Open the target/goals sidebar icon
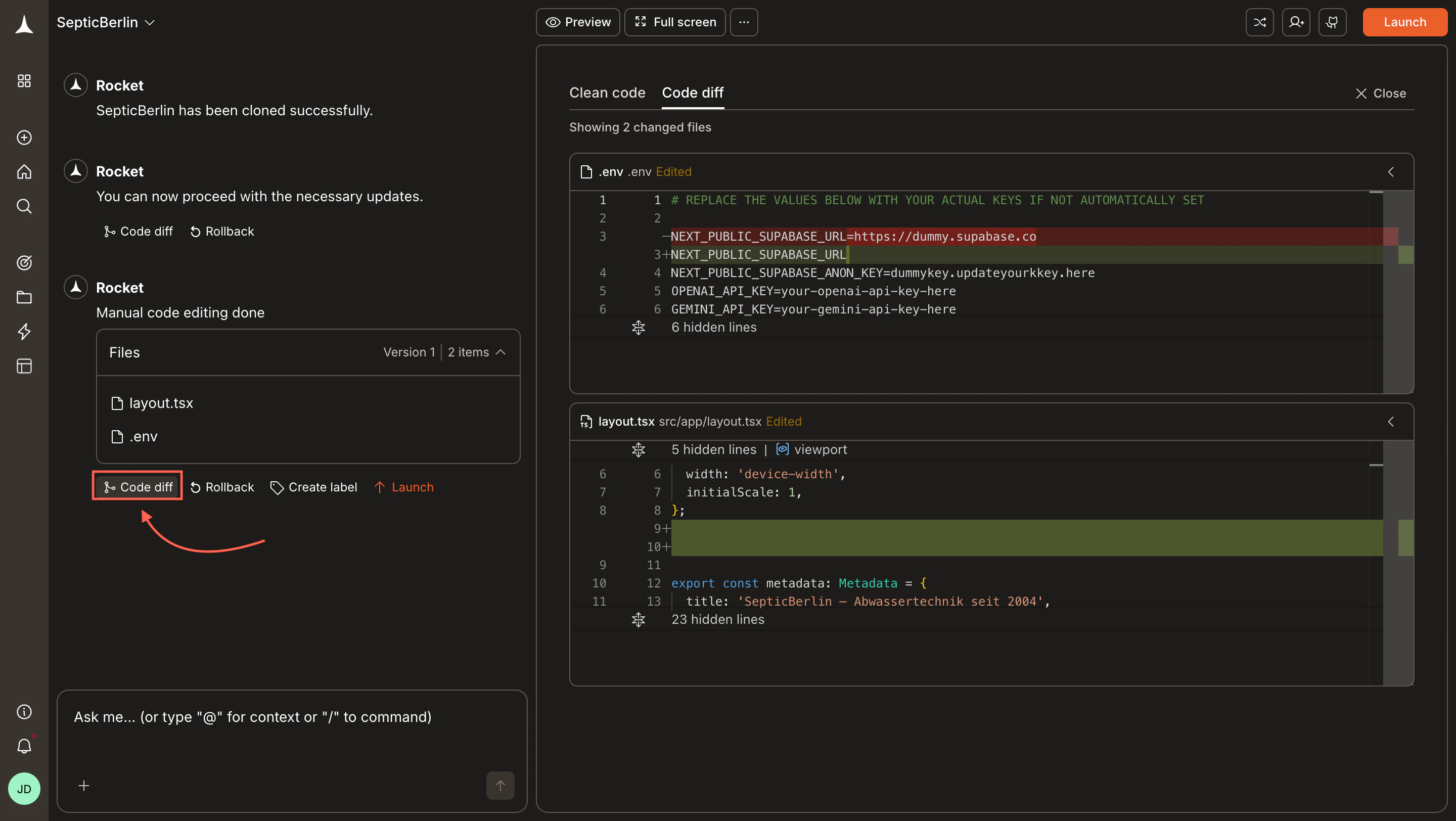The image size is (1456, 821). pos(24,262)
